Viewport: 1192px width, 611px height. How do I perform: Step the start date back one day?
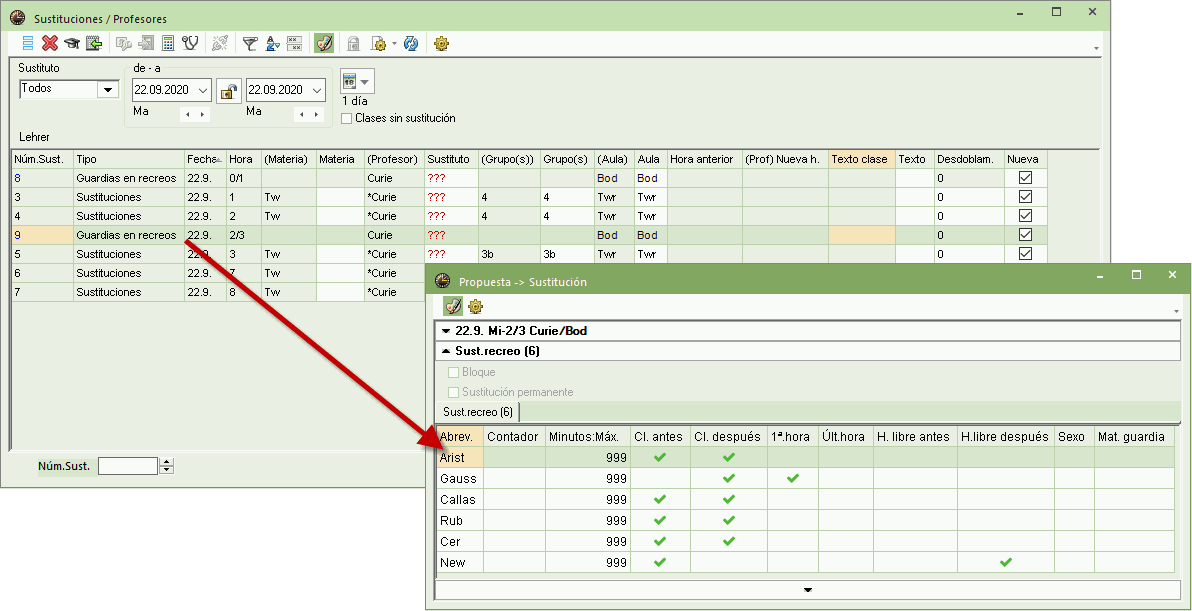coord(187,115)
